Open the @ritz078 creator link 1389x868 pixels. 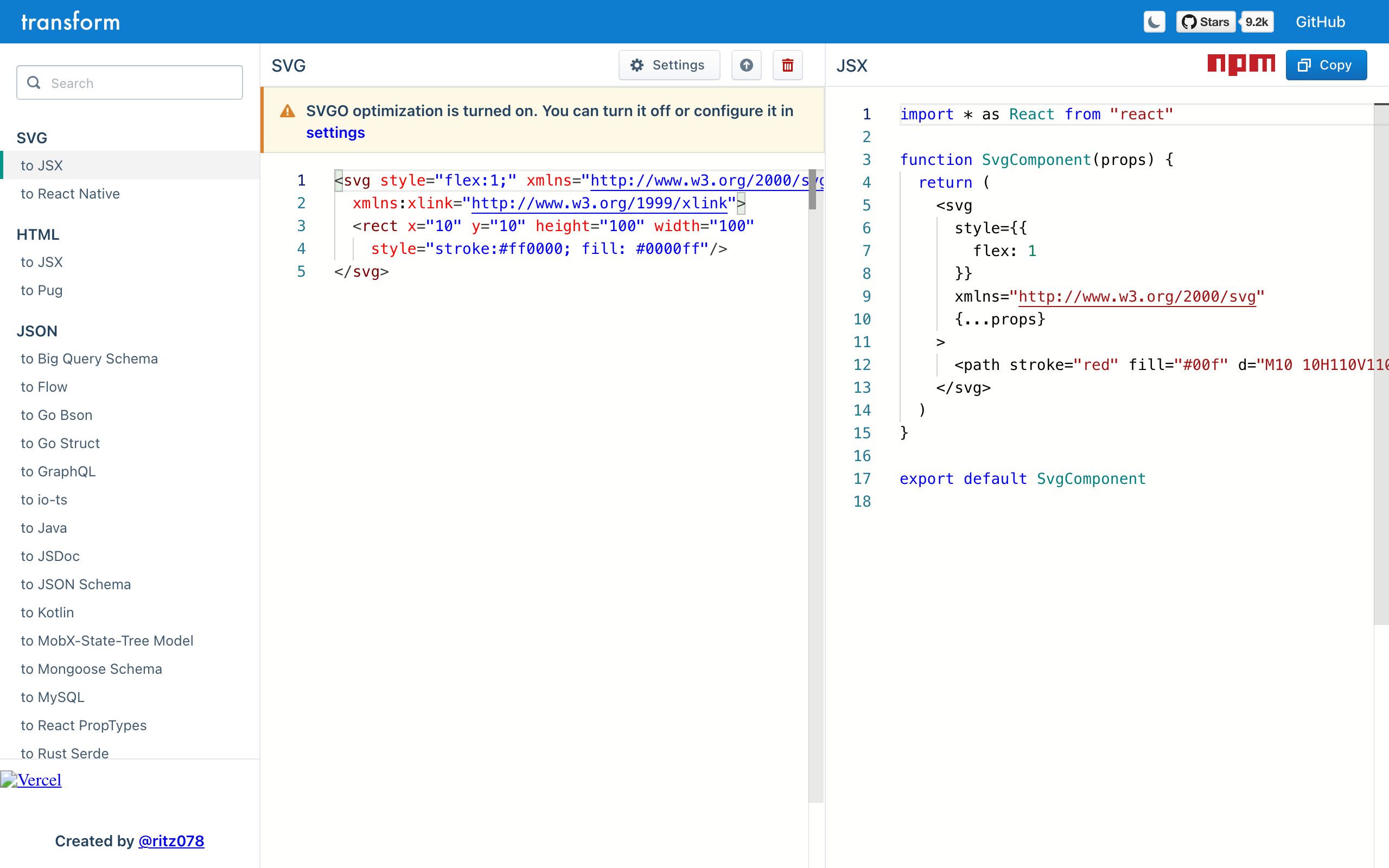coord(171,841)
